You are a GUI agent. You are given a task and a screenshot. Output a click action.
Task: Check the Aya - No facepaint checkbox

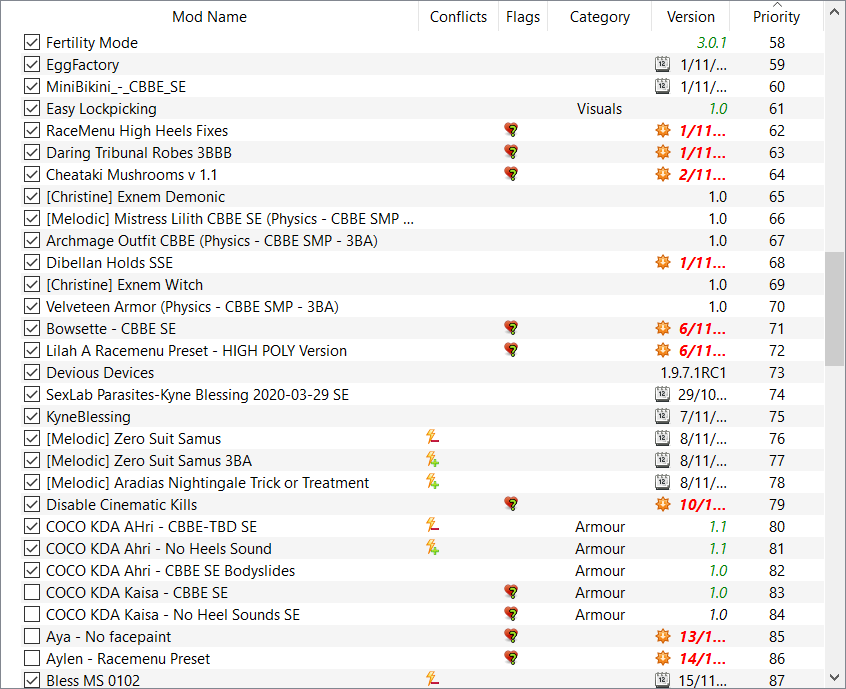pos(32,637)
